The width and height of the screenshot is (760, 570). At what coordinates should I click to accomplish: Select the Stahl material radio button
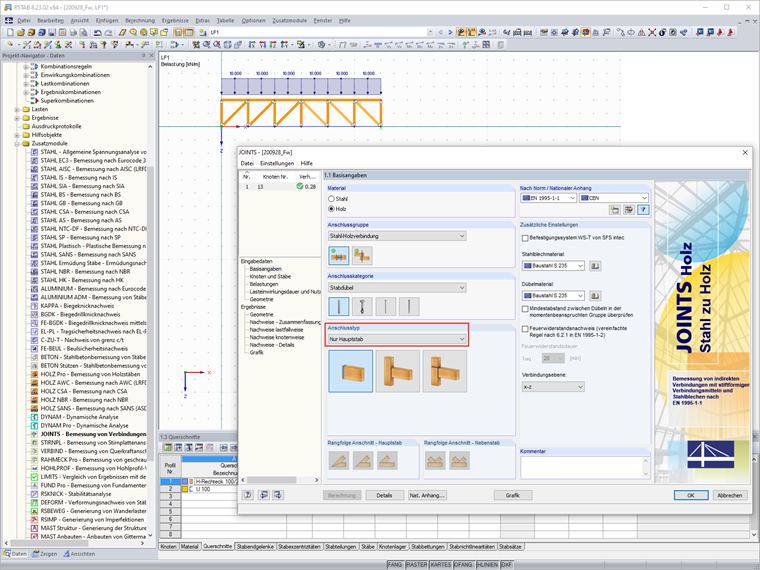point(332,199)
